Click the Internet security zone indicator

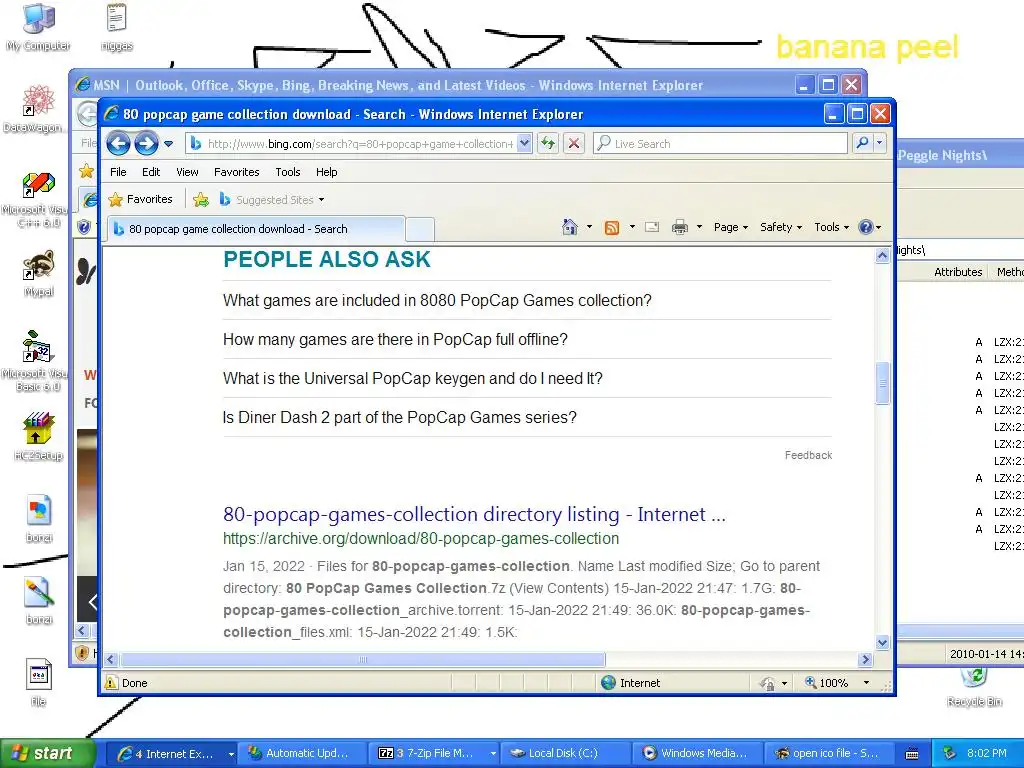631,683
